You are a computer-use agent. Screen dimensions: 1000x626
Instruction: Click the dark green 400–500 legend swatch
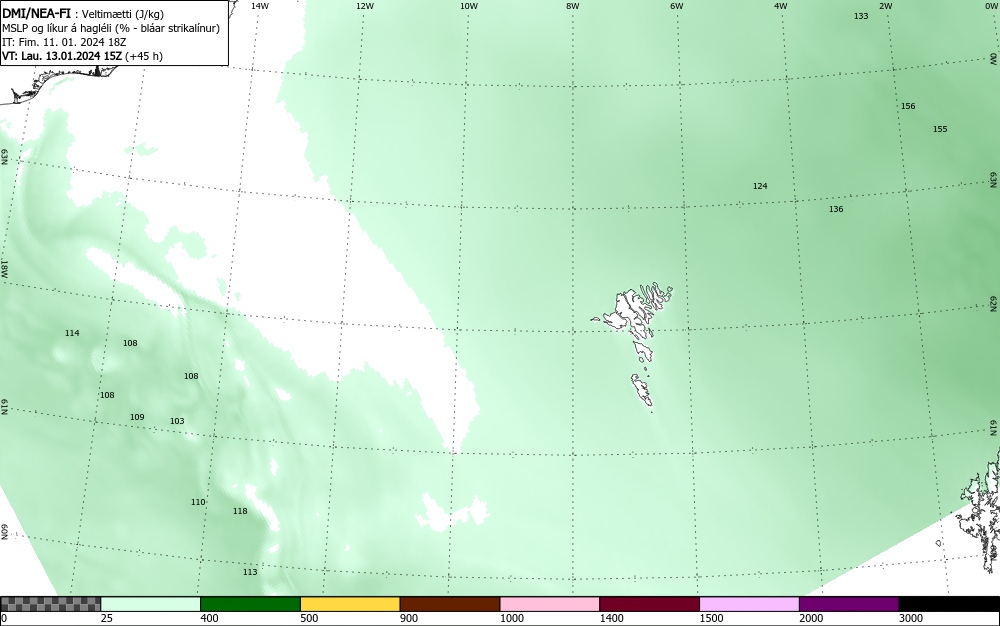coord(250,604)
